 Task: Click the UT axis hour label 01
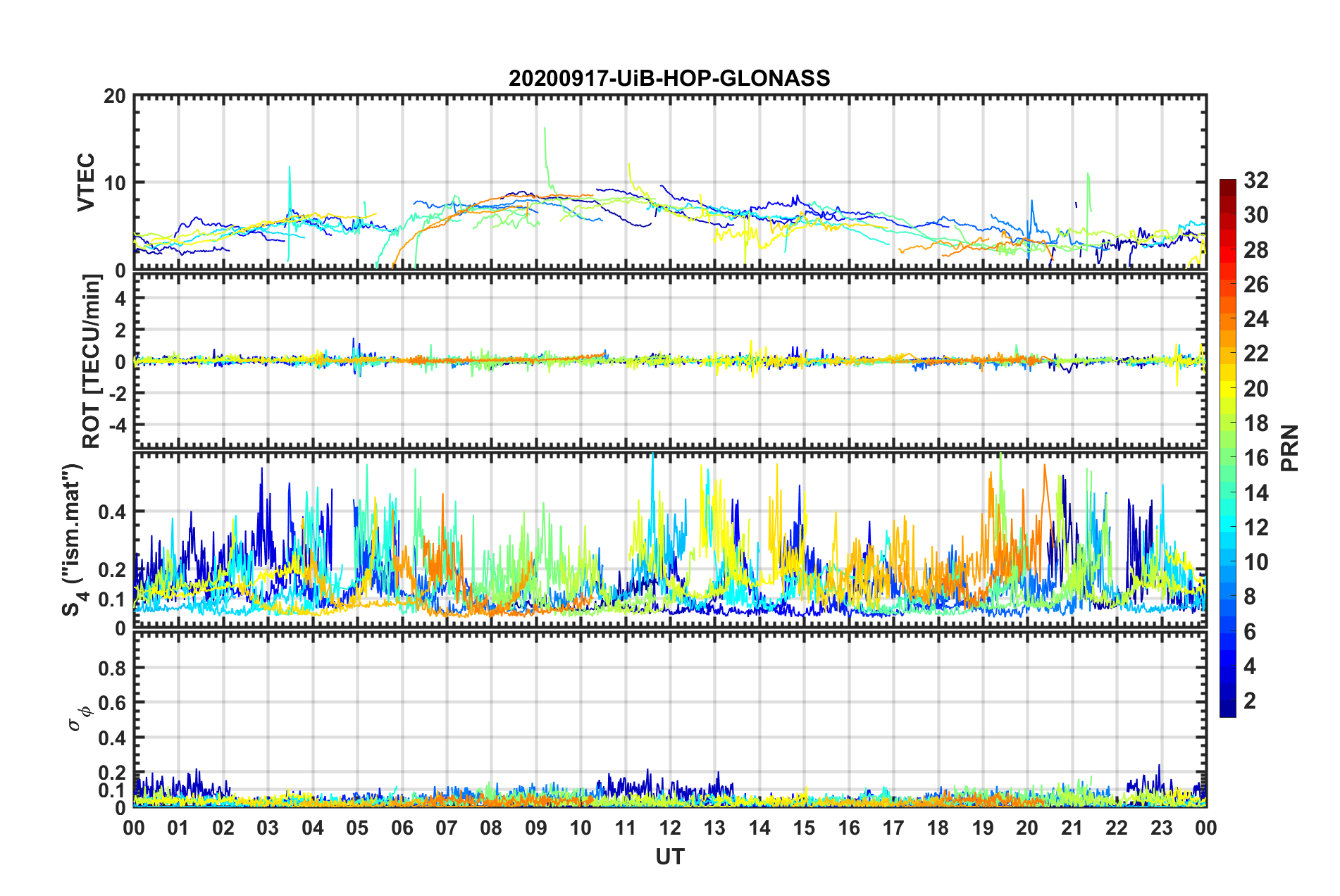tap(178, 828)
